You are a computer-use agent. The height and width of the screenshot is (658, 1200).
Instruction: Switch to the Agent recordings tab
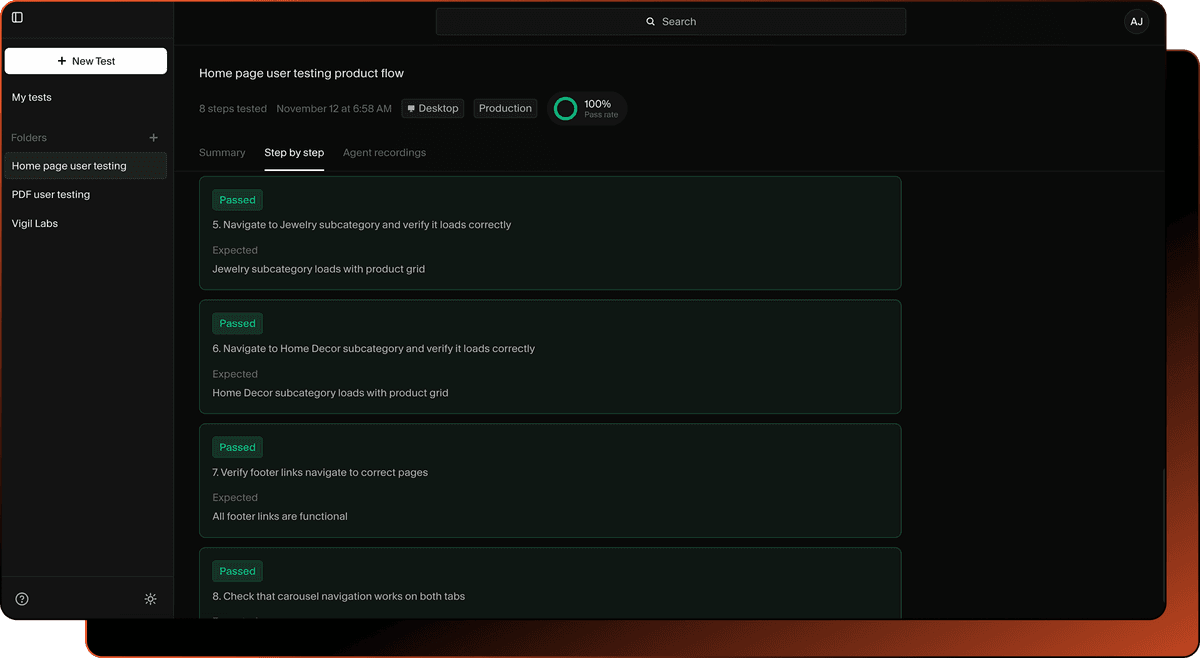pyautogui.click(x=384, y=153)
